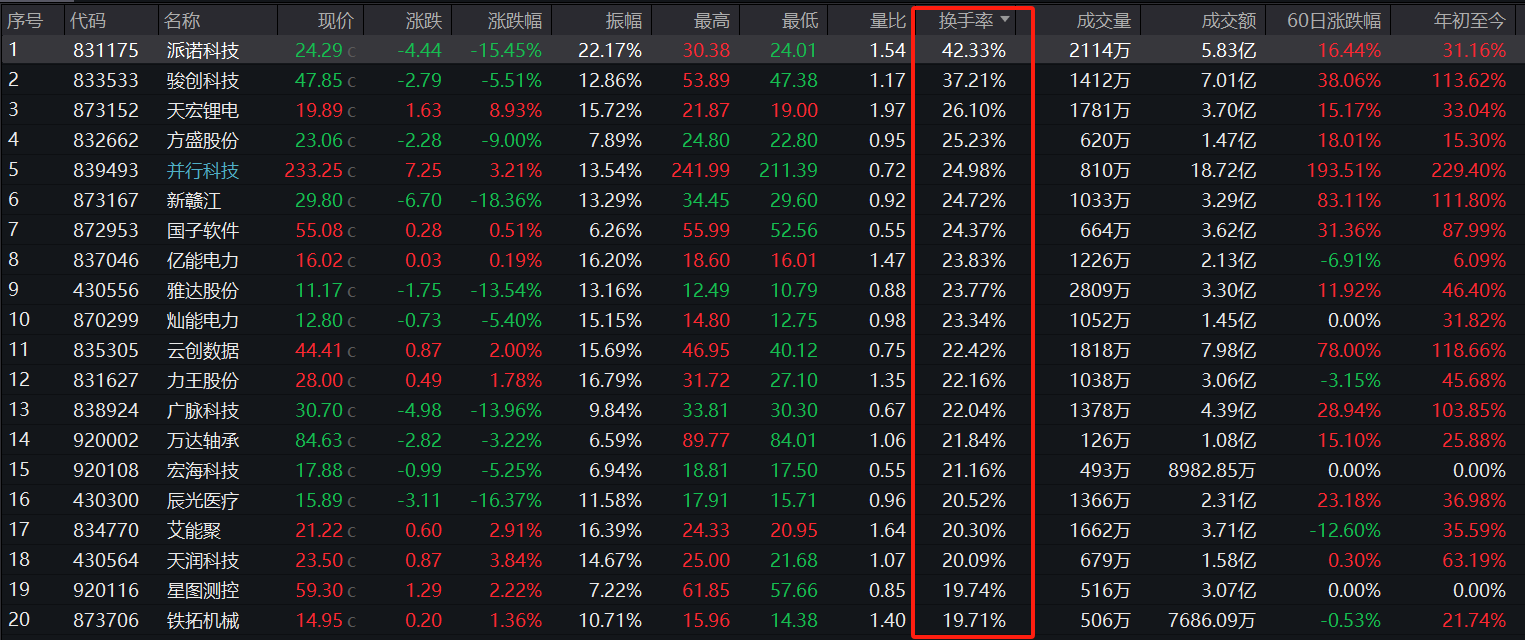Click the 振幅 value 22.17%
This screenshot has height=640, width=1525.
point(610,50)
